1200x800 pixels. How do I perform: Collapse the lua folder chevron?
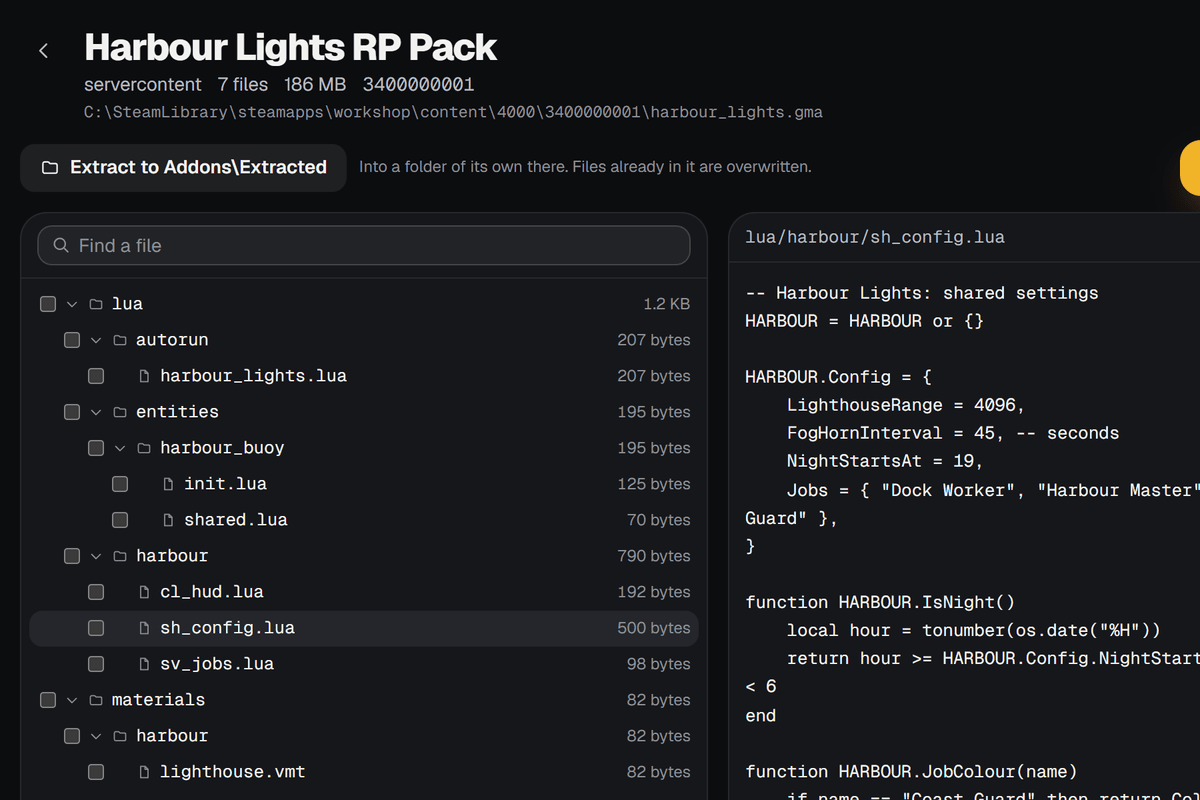72,304
